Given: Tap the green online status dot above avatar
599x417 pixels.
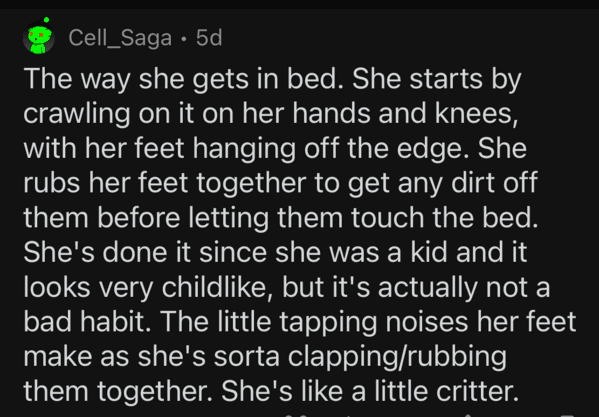Looking at the screenshot, I should pos(46,19).
